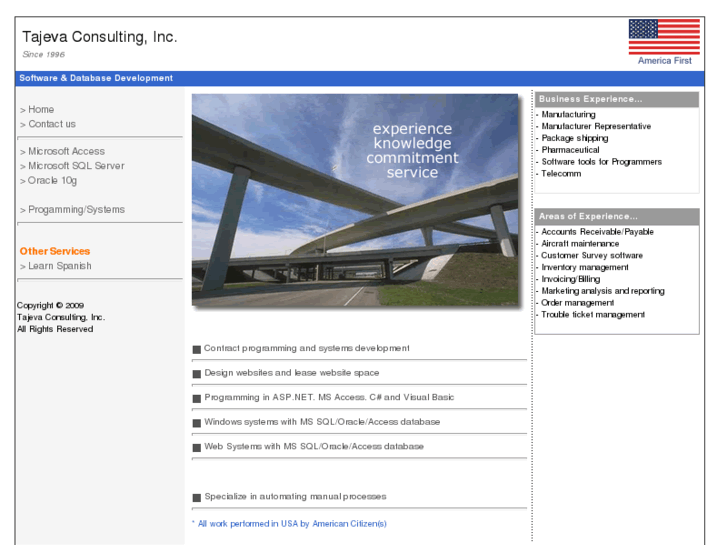Click the 'Business Experience...' panel header
Image resolution: width=727 pixels, height=545 pixels.
617,99
